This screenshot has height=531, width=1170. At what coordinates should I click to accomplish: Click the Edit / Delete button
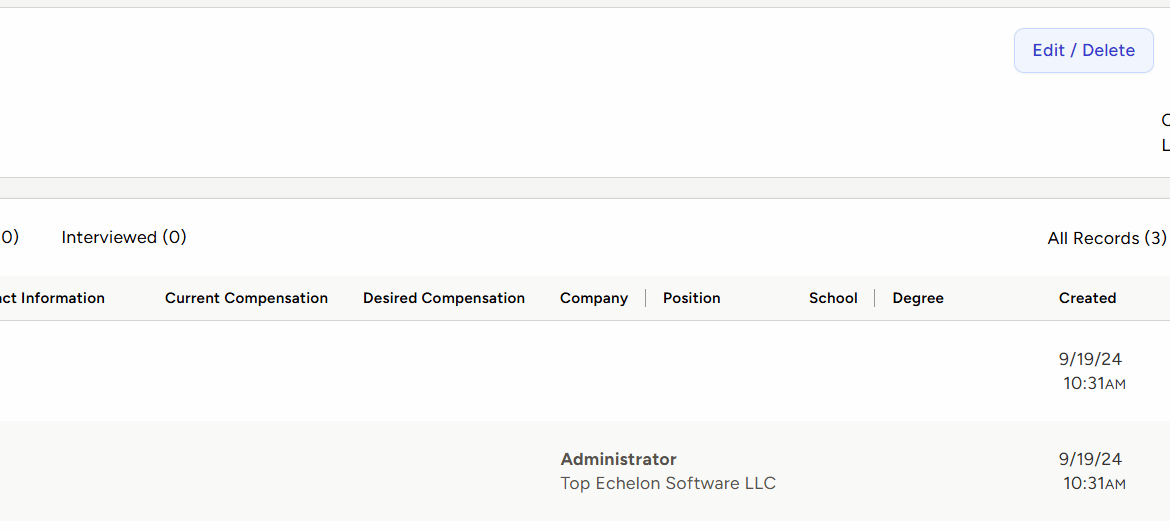[1083, 51]
